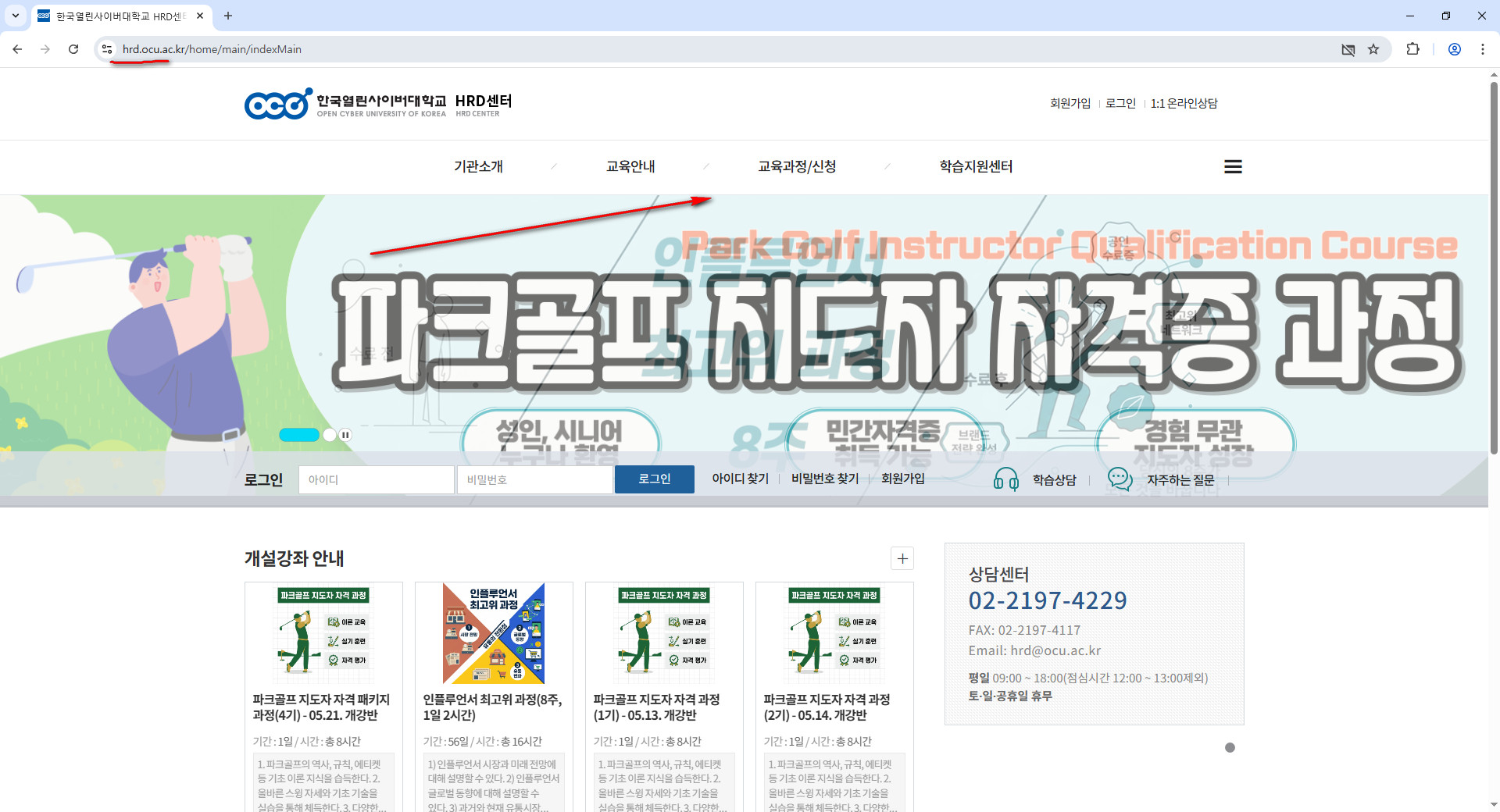
Task: Open 파크골프 지도자 자격 과정(1기) thumbnail
Action: [664, 634]
